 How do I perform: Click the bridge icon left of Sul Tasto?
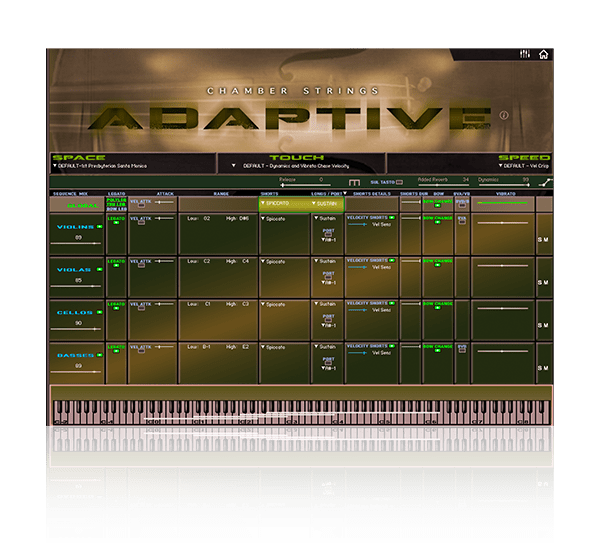click(354, 183)
